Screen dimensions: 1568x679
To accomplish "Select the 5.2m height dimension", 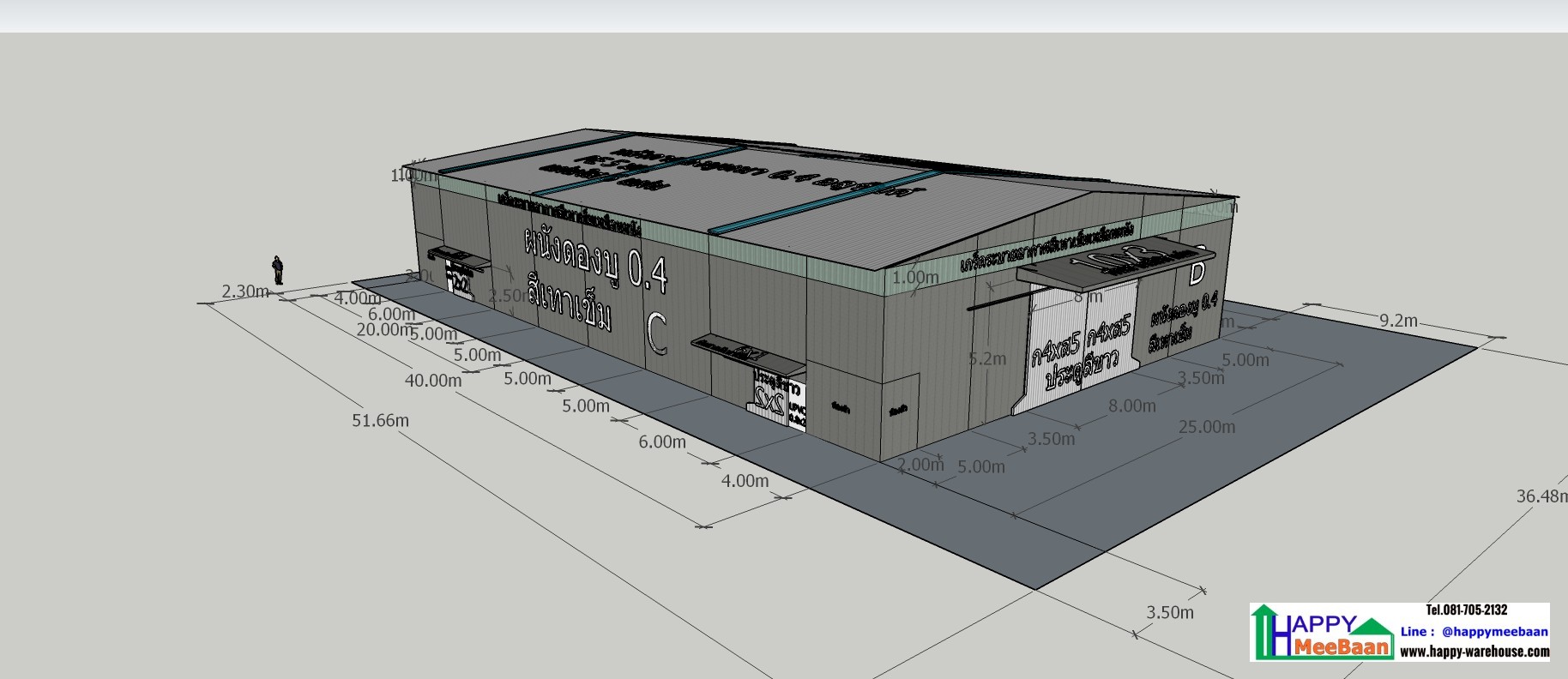I will pyautogui.click(x=987, y=358).
